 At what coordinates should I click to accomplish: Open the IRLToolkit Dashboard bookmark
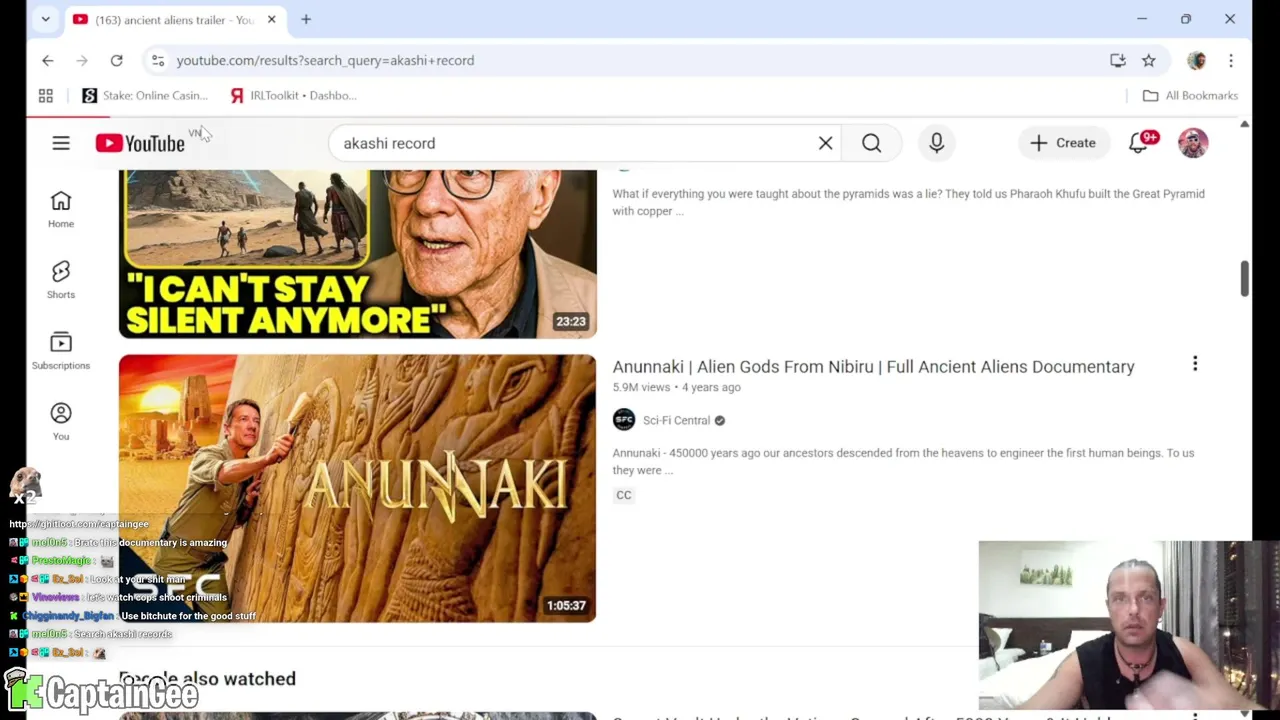point(294,95)
